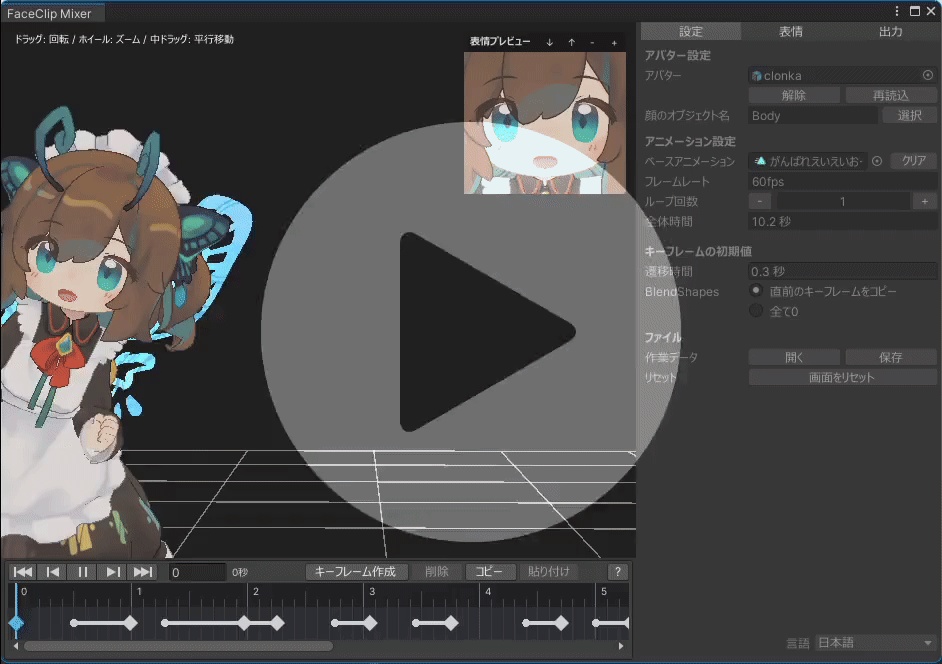
Task: Select keyframe diamond between seconds 4 and 5
Action: [x=562, y=623]
